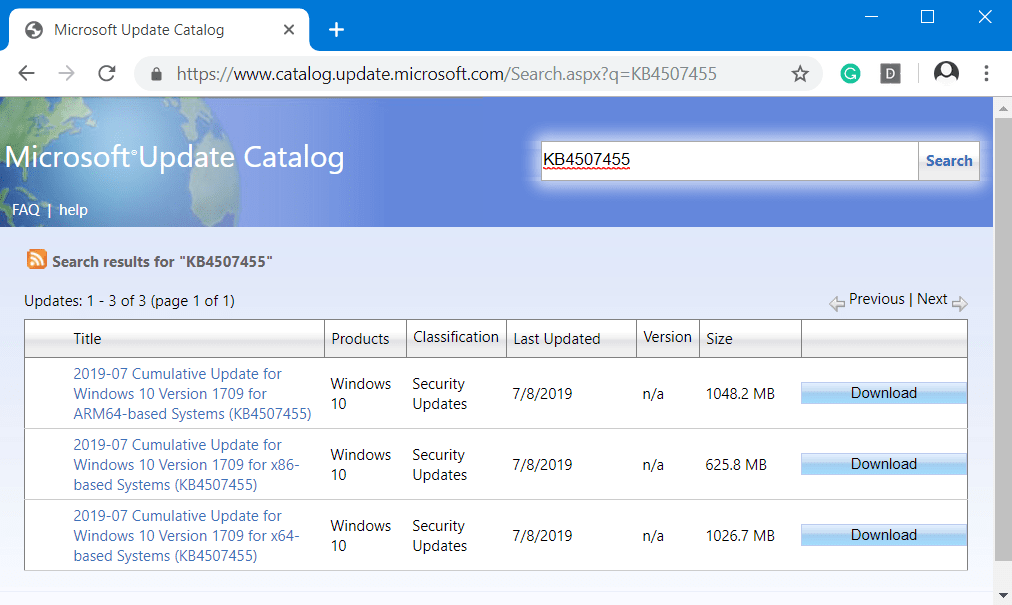The image size is (1012, 605).
Task: Click the scrollbar up arrow
Action: click(x=1003, y=108)
